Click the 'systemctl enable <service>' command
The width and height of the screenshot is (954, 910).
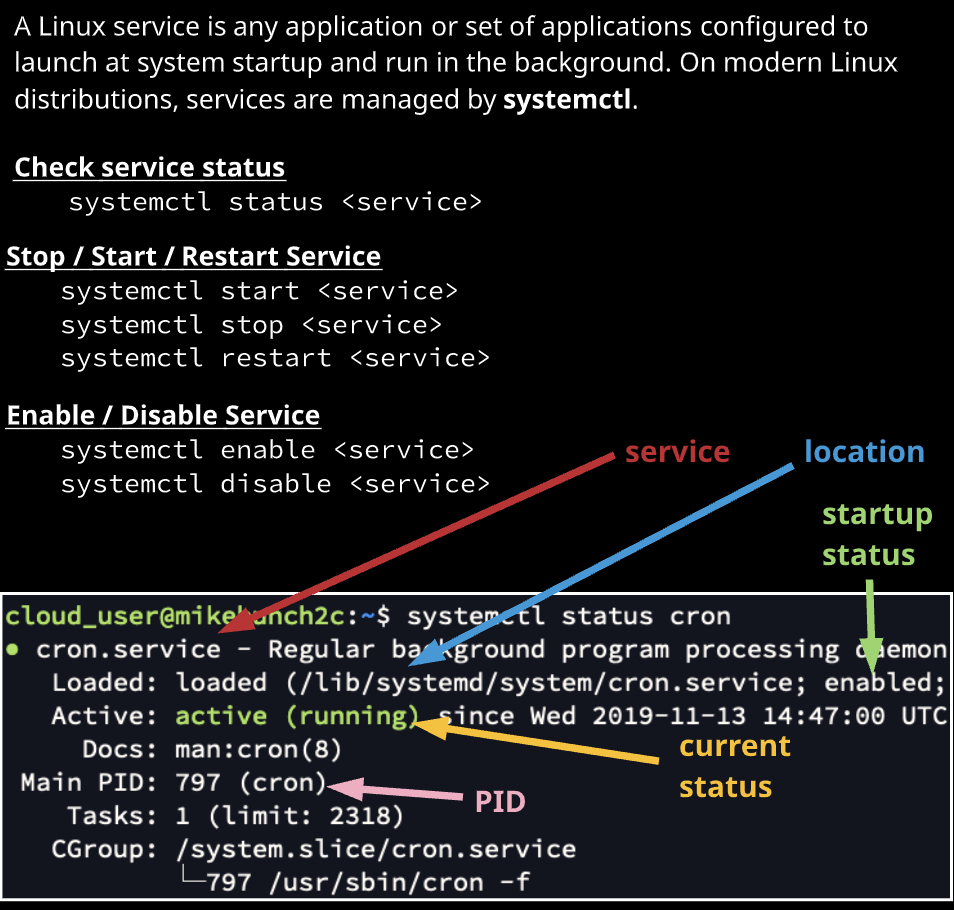pos(267,450)
